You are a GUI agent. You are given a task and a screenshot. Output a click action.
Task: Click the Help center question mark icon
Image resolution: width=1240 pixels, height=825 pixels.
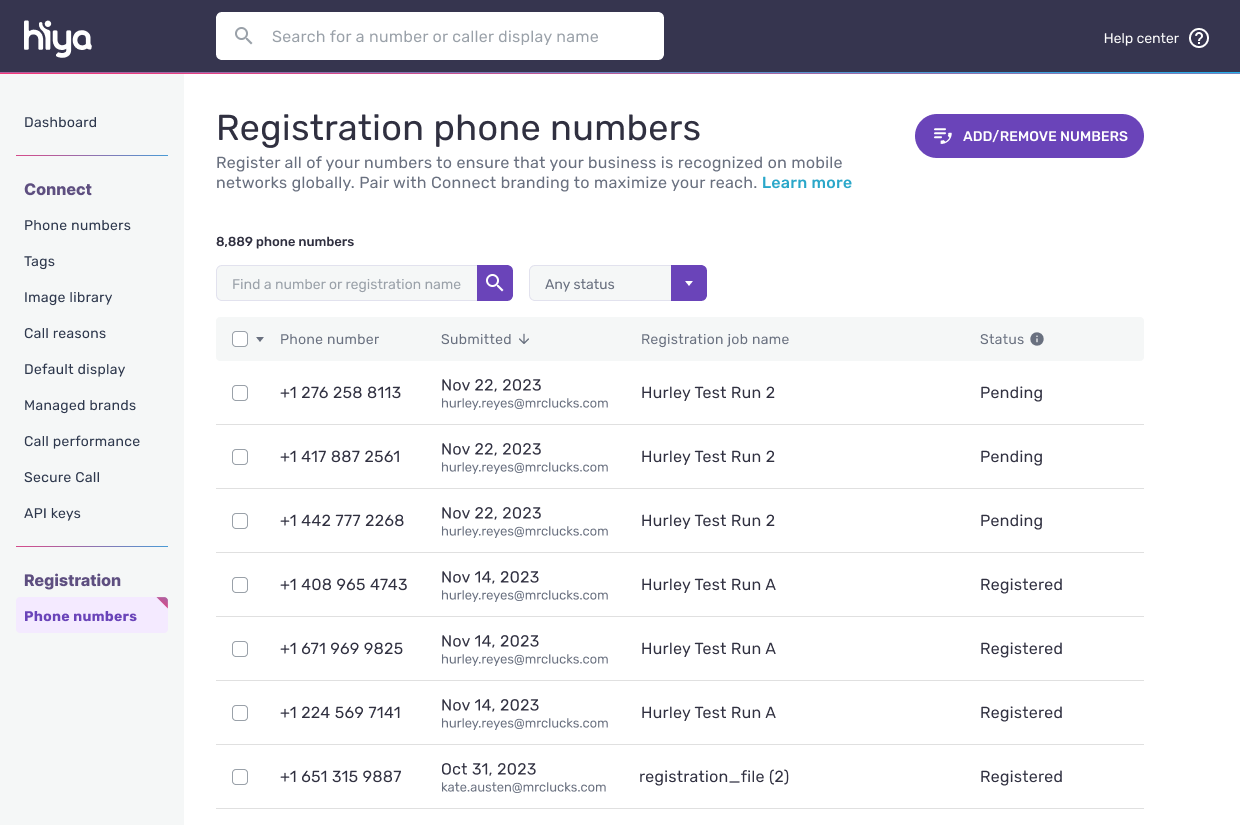tap(1199, 38)
